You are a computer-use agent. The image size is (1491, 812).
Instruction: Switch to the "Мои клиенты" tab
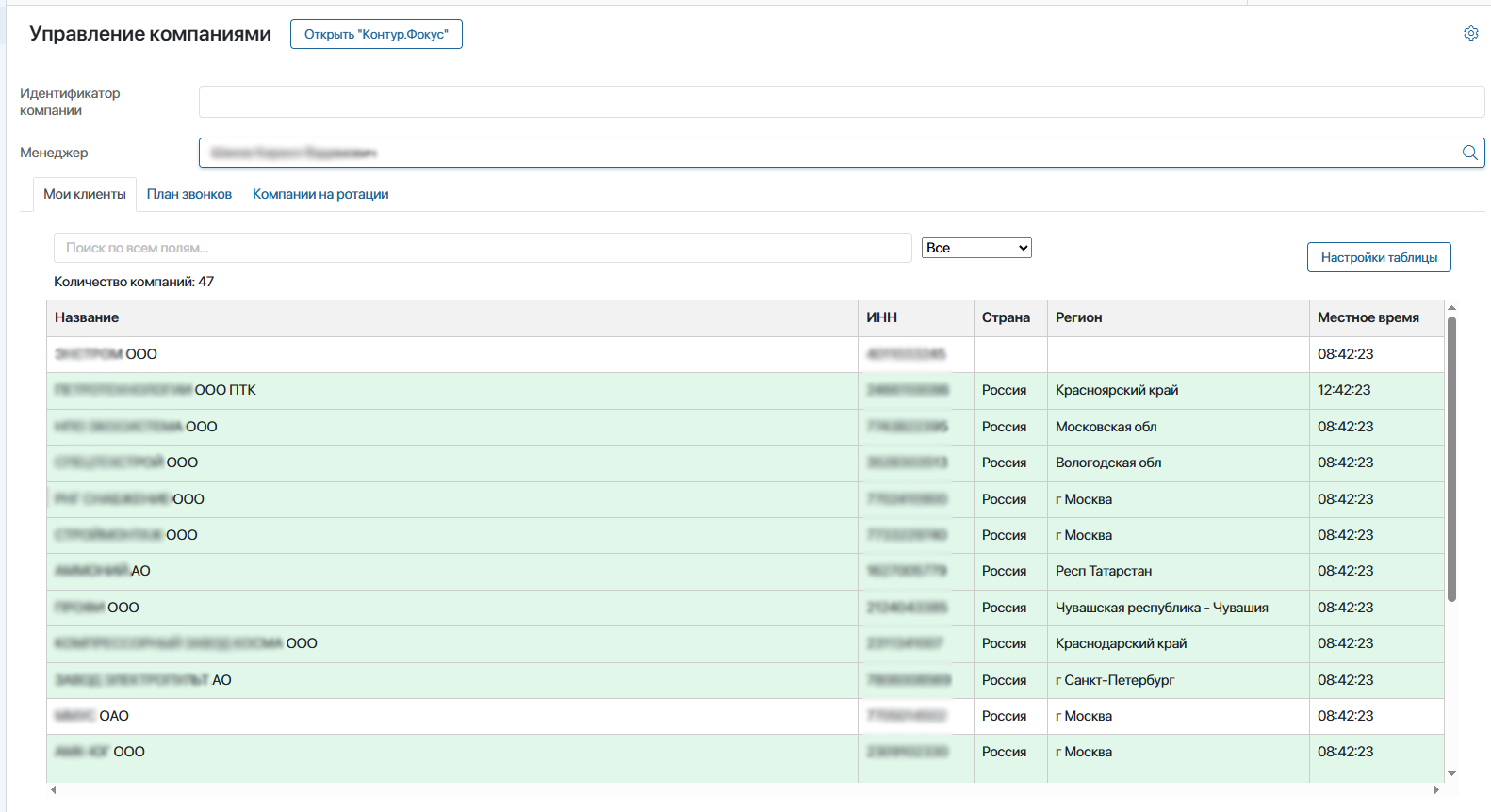pos(85,194)
